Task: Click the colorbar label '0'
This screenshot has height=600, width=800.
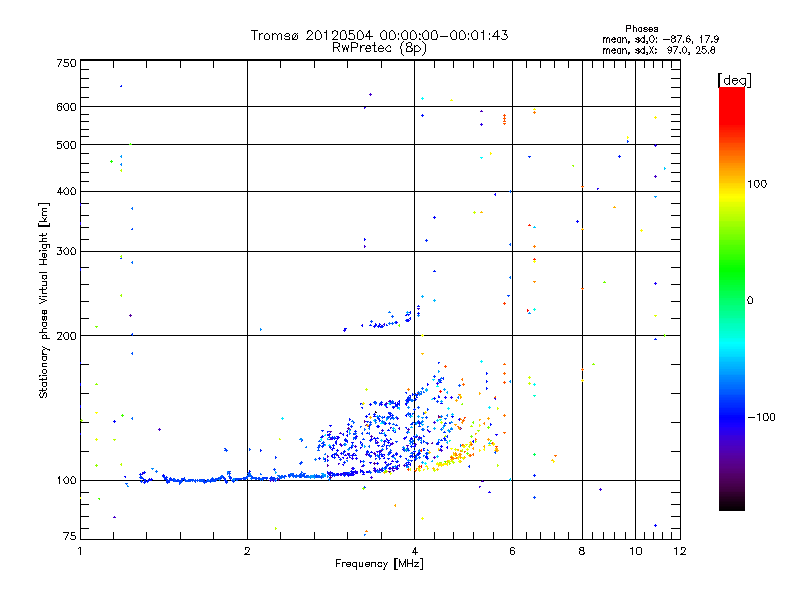Action: pos(750,301)
